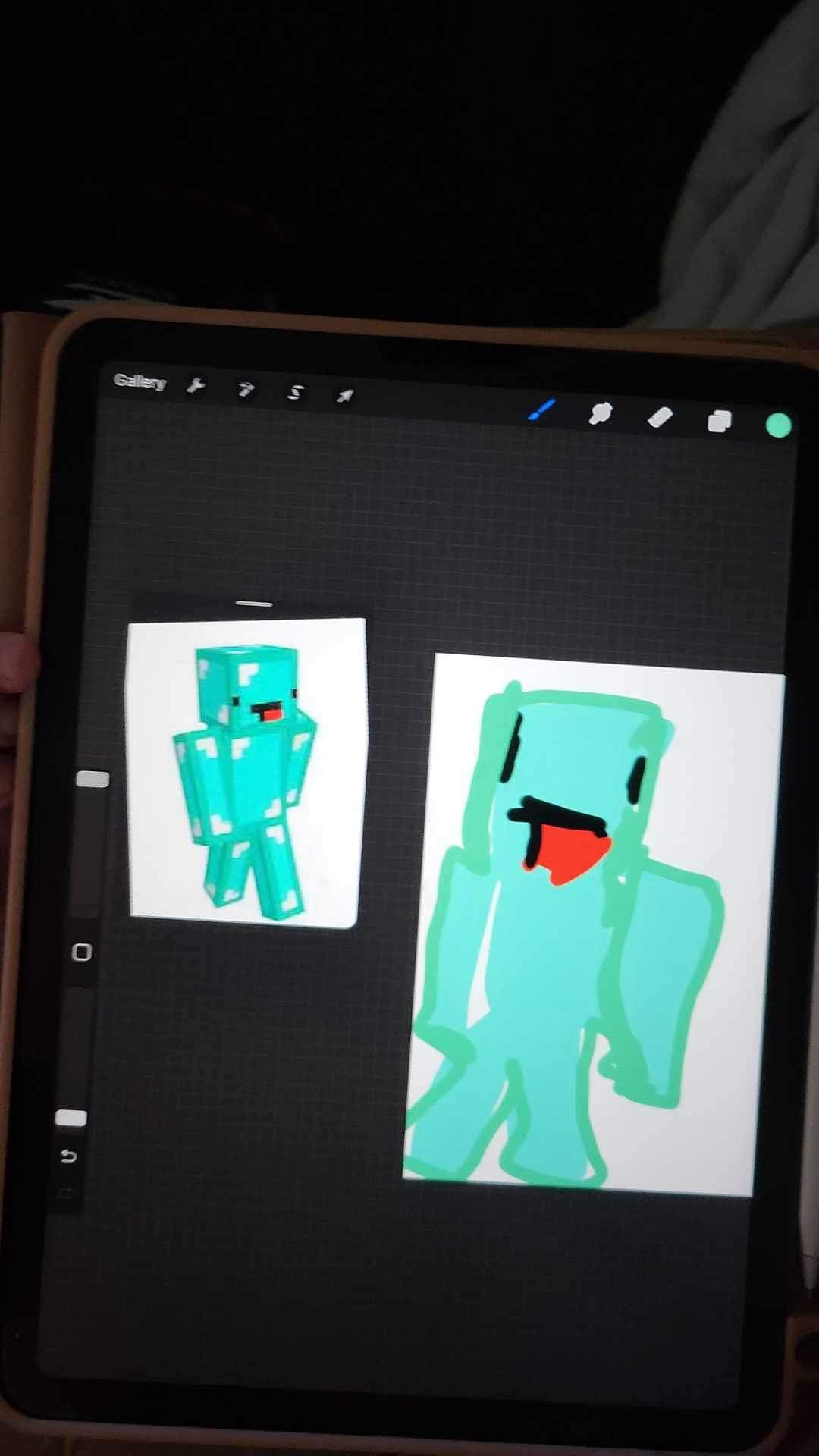Select the Smudge tool

[x=601, y=414]
